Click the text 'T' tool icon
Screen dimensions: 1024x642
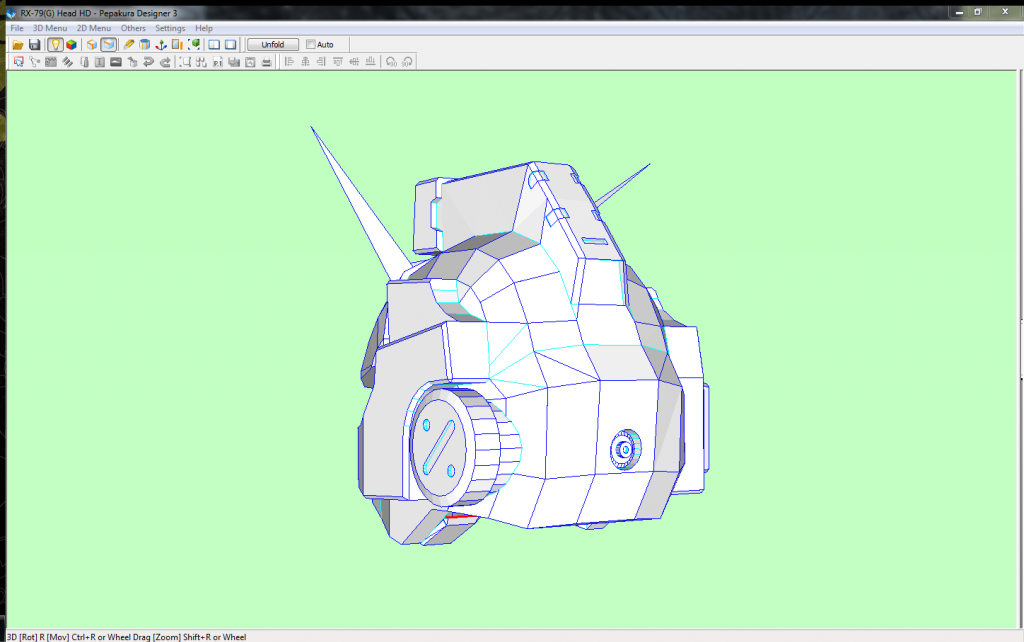tap(99, 61)
